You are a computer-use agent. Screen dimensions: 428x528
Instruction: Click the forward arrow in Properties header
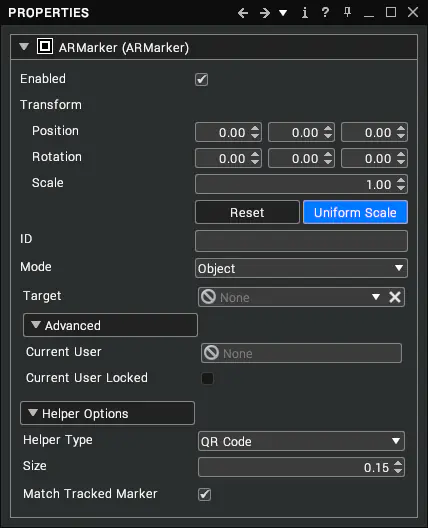click(x=265, y=13)
